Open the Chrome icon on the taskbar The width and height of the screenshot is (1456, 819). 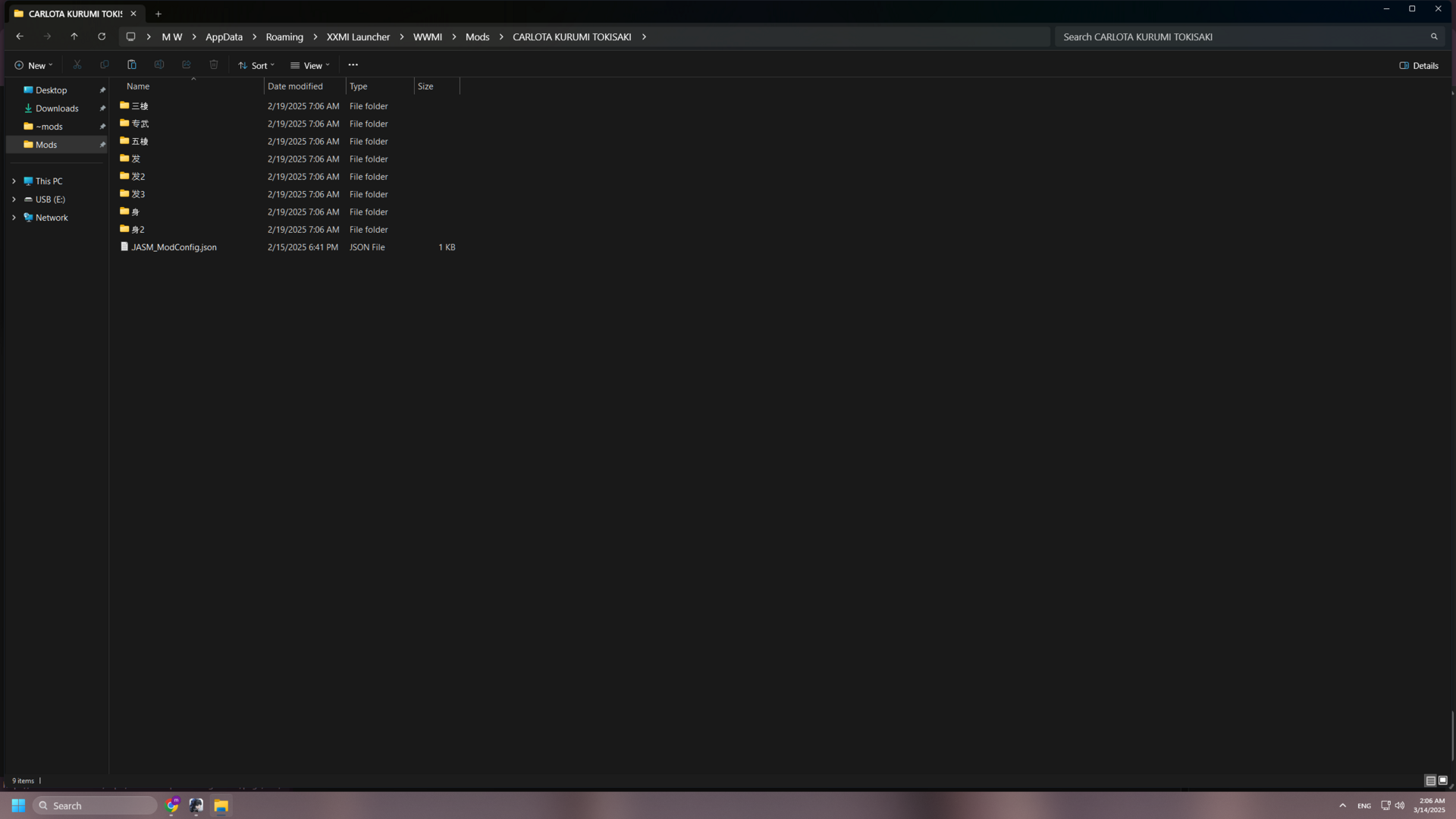[x=172, y=805]
